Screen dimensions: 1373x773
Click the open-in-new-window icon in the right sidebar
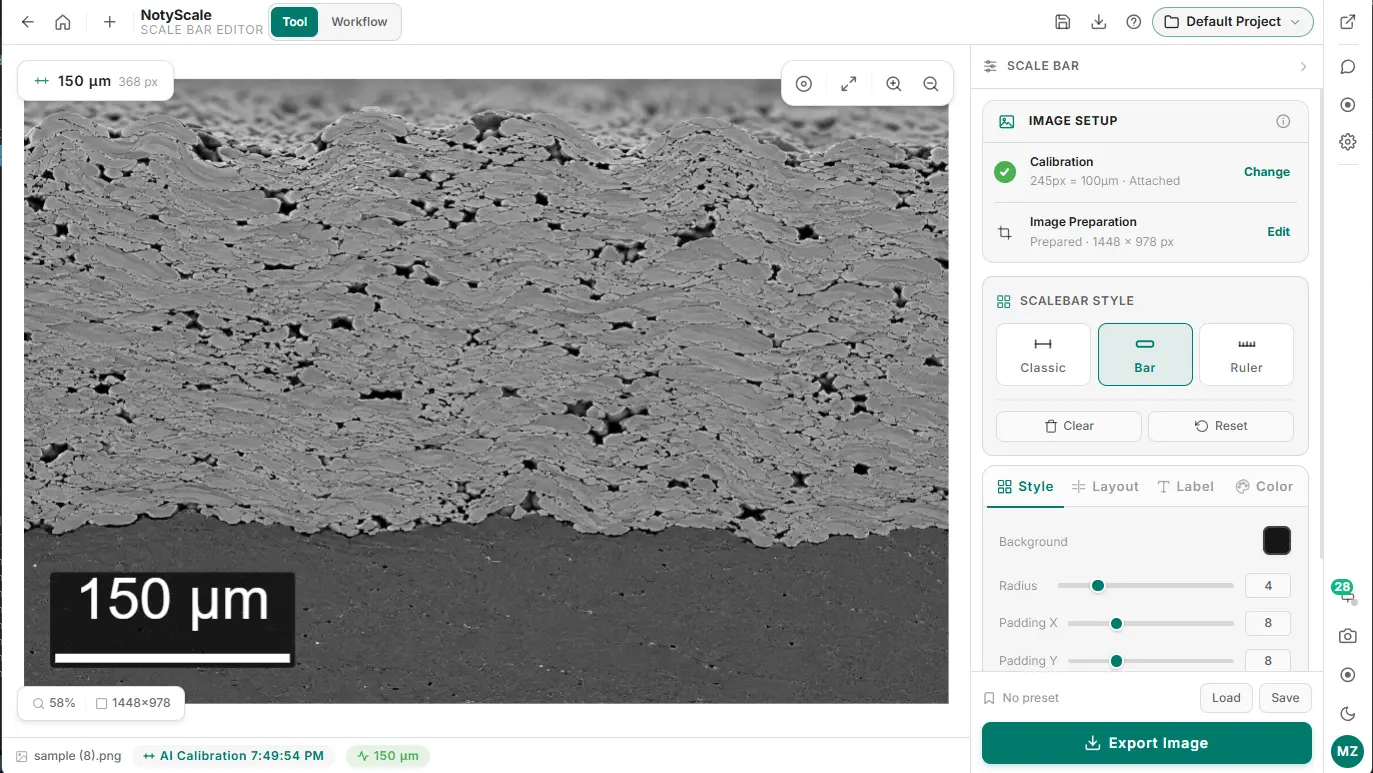pos(1348,22)
